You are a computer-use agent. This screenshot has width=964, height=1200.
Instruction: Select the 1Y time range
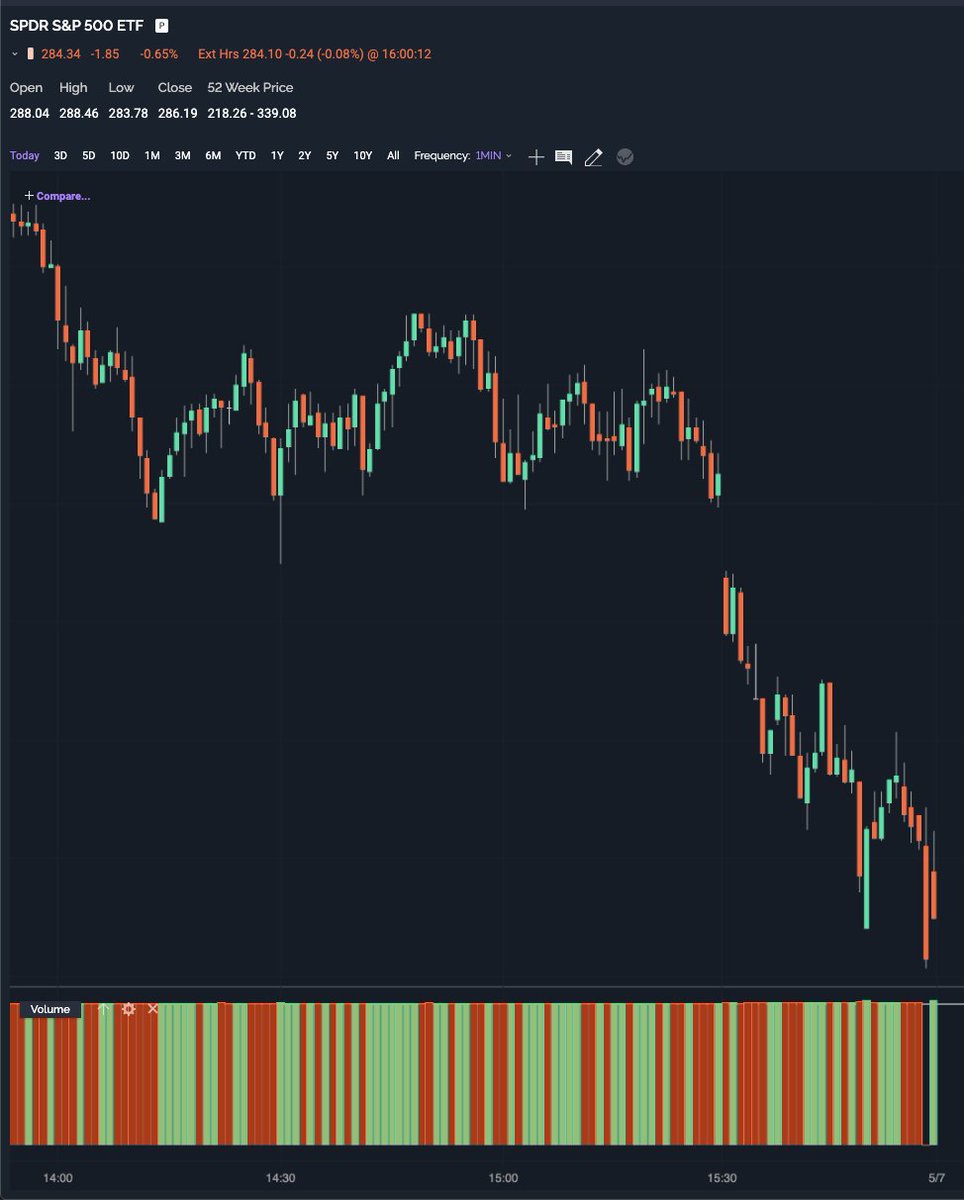coord(277,156)
